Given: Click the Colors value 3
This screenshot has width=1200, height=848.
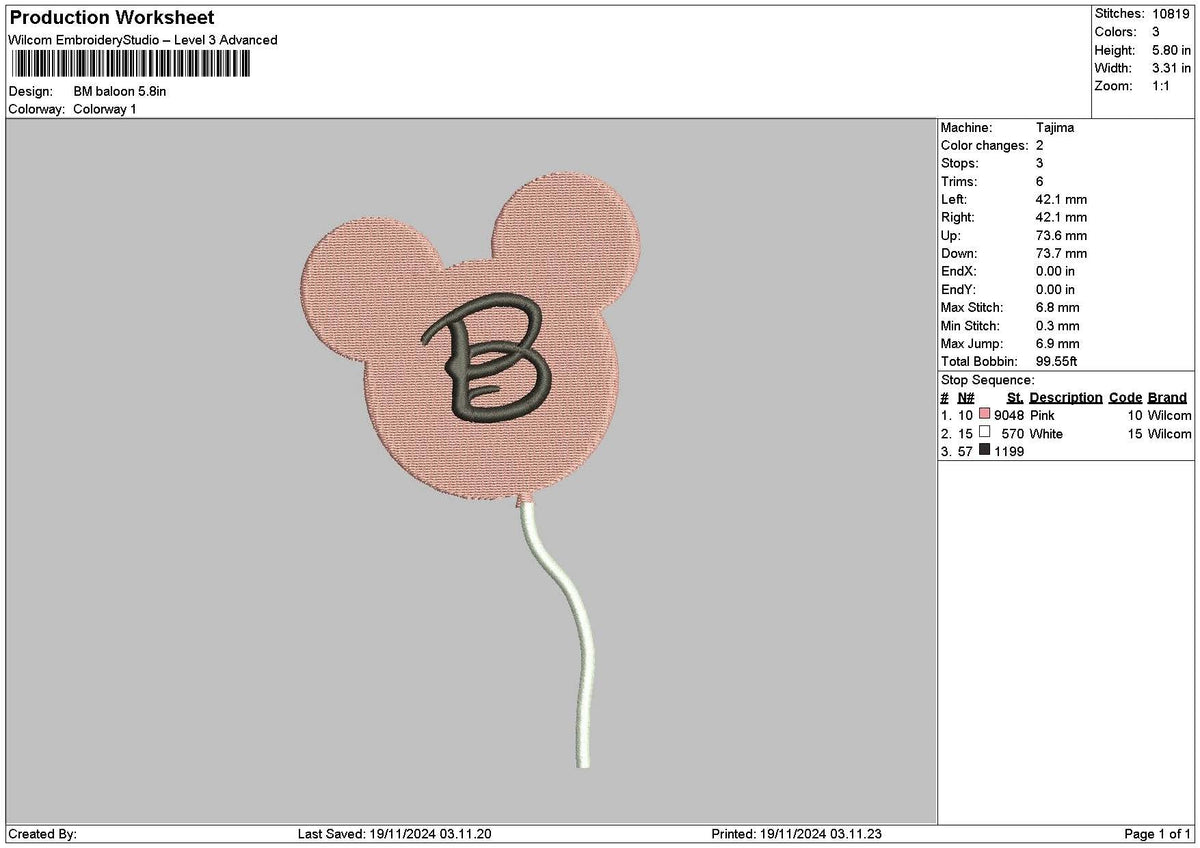Looking at the screenshot, I should coord(1155,32).
